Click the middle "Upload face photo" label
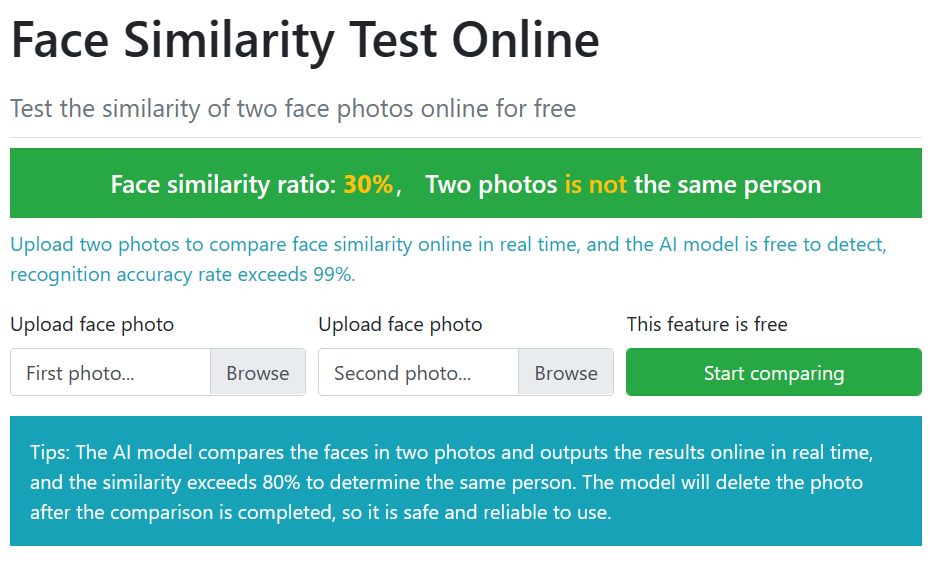 (x=400, y=324)
